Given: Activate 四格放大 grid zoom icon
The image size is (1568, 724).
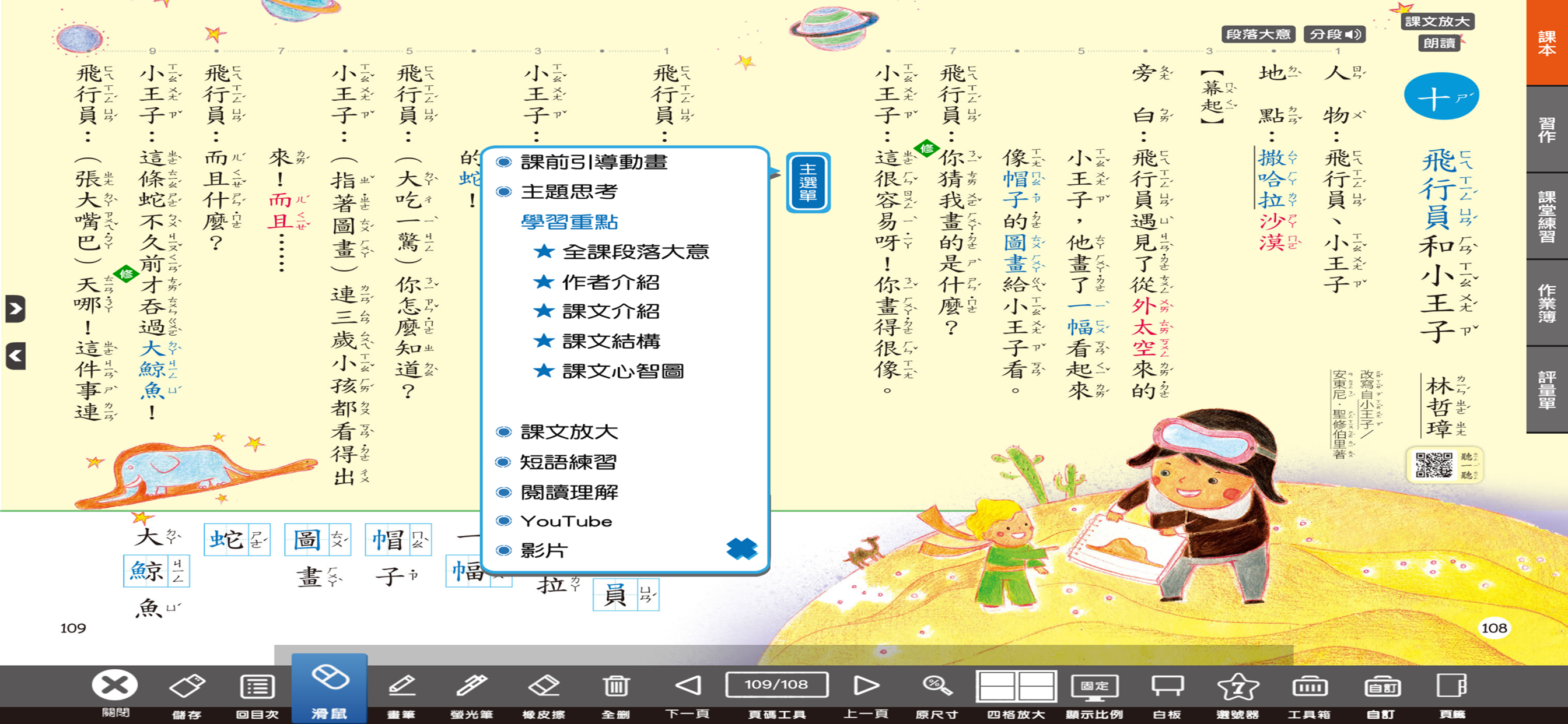Looking at the screenshot, I should [x=1016, y=686].
